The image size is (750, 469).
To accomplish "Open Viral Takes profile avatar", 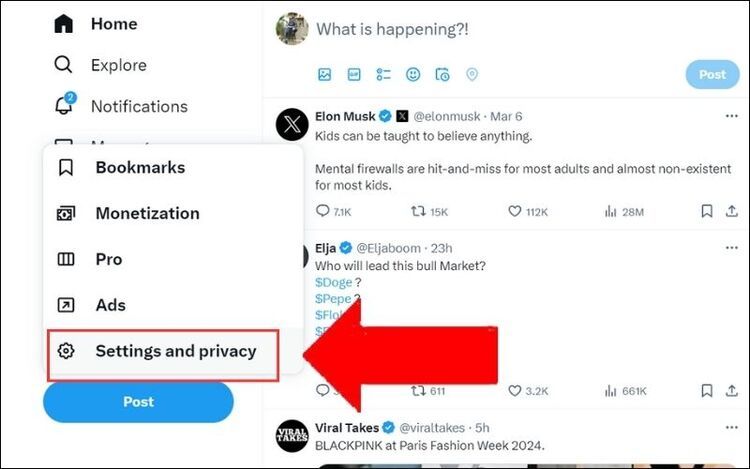I will click(292, 435).
